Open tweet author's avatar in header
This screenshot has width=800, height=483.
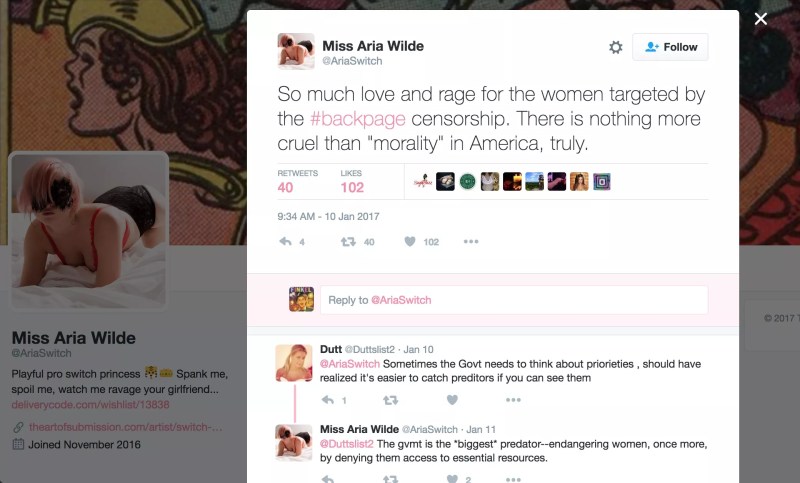click(x=296, y=51)
